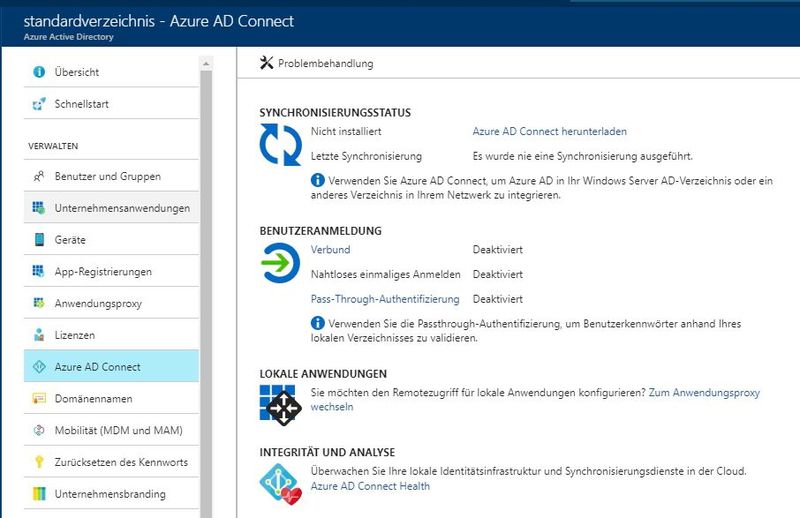Click the Problembehandlung toolbar button
The width and height of the screenshot is (800, 518).
[x=316, y=63]
